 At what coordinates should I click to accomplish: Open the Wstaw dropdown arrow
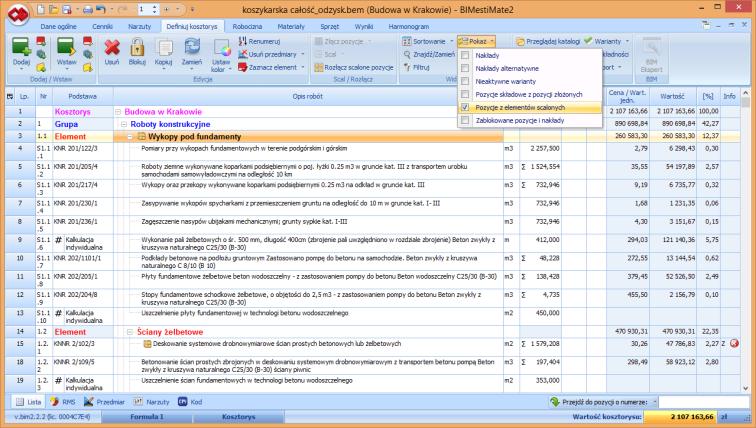(x=66, y=69)
